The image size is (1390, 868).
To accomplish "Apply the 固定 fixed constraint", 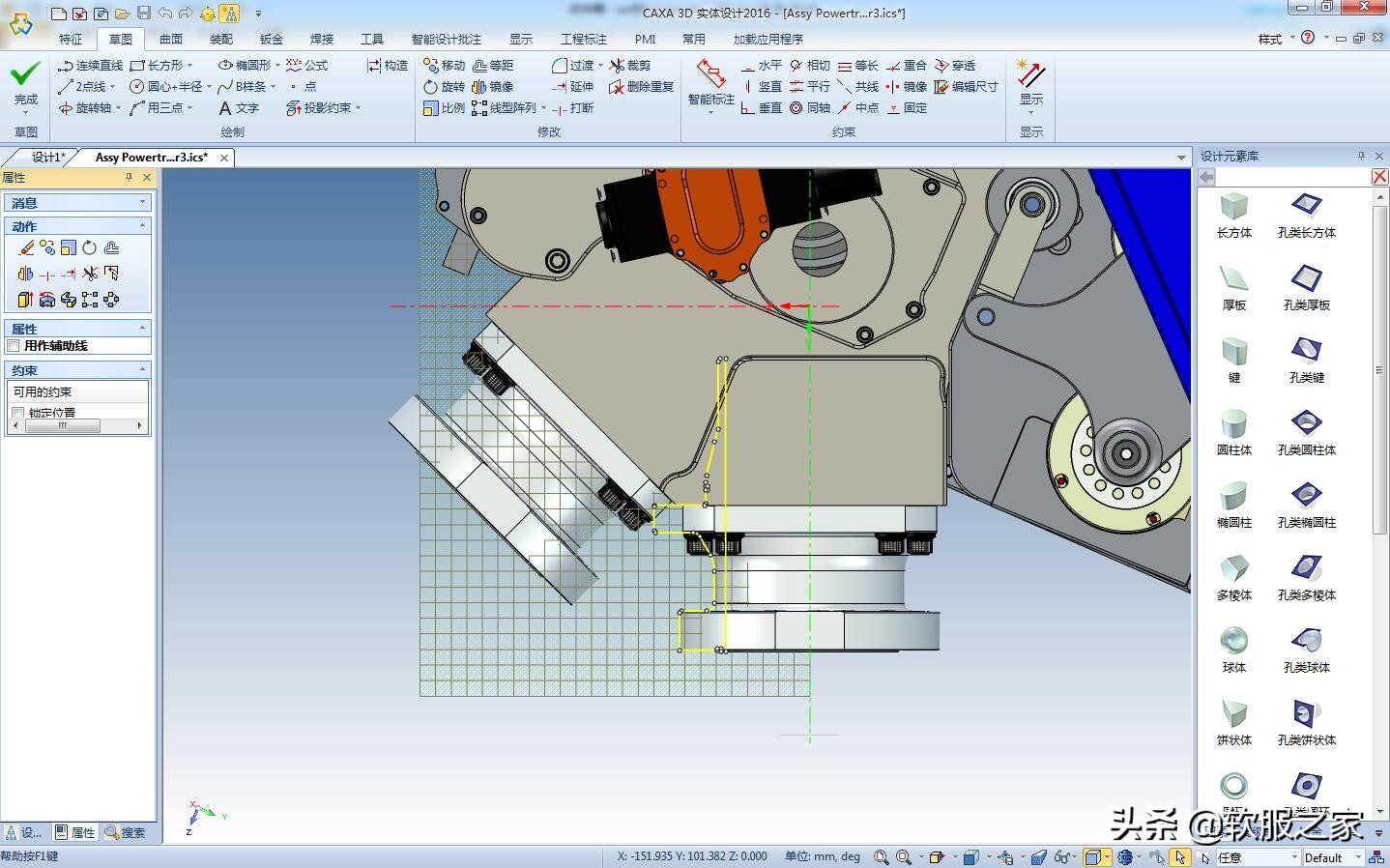I will 907,107.
